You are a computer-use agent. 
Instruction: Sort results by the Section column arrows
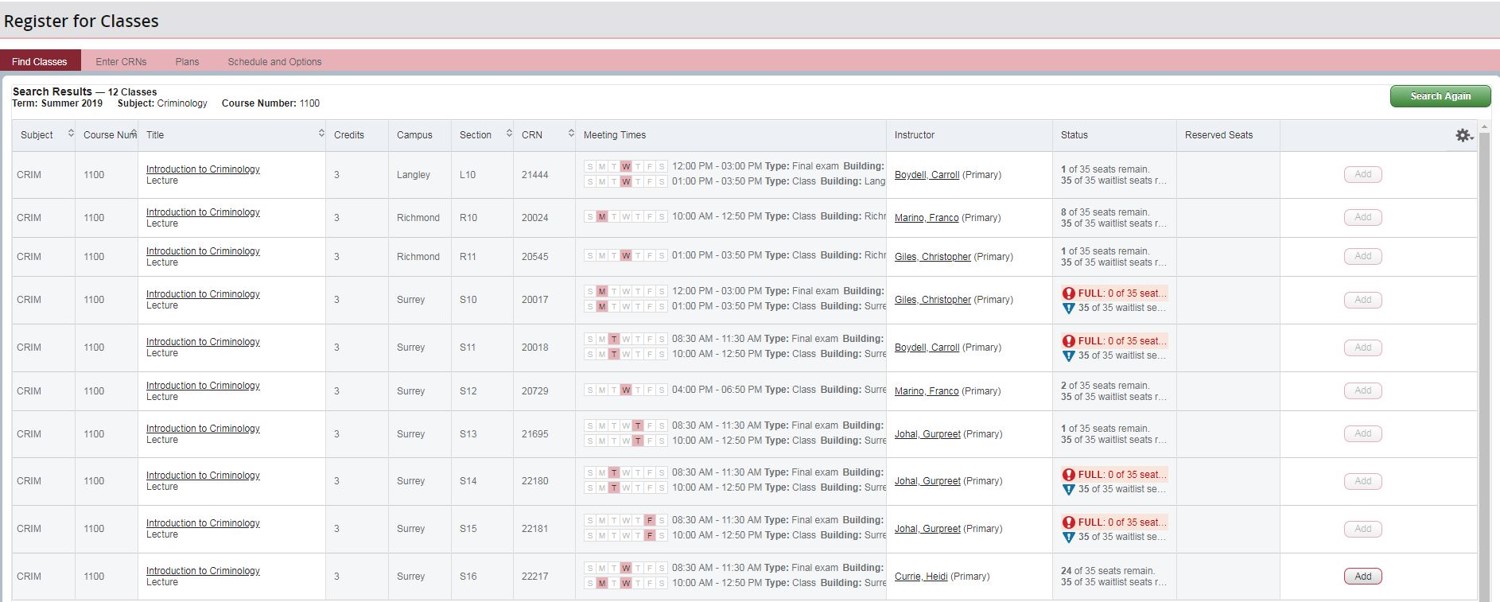click(509, 134)
